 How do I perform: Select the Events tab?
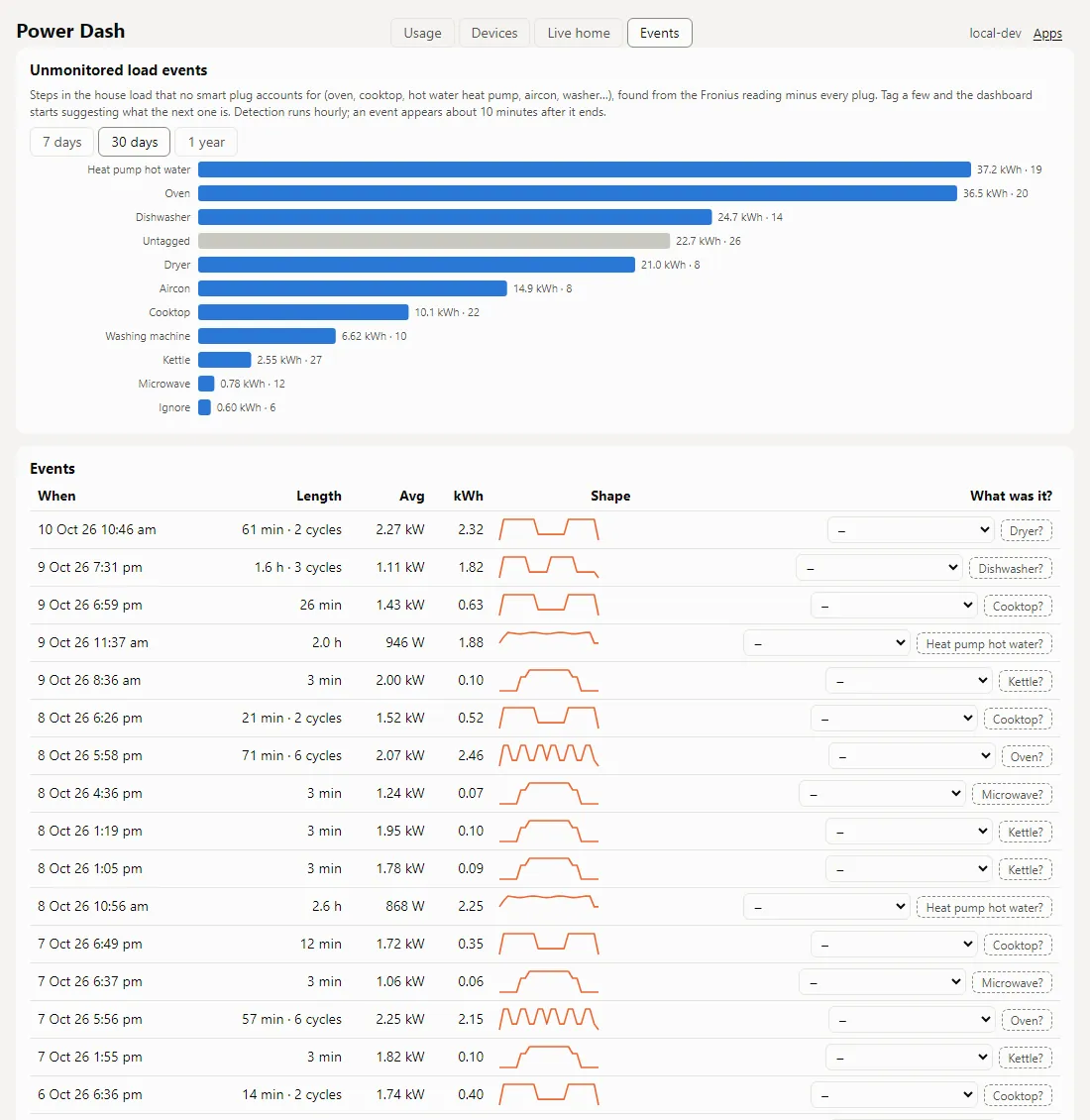point(659,33)
